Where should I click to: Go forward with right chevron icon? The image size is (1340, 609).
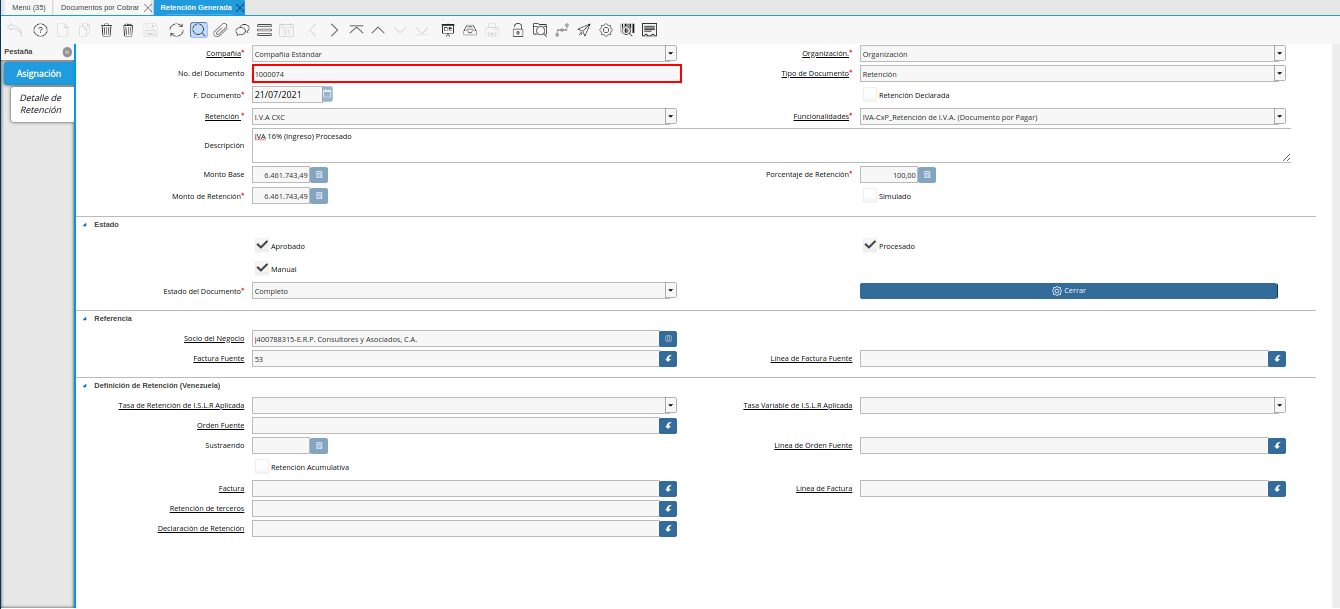(334, 30)
